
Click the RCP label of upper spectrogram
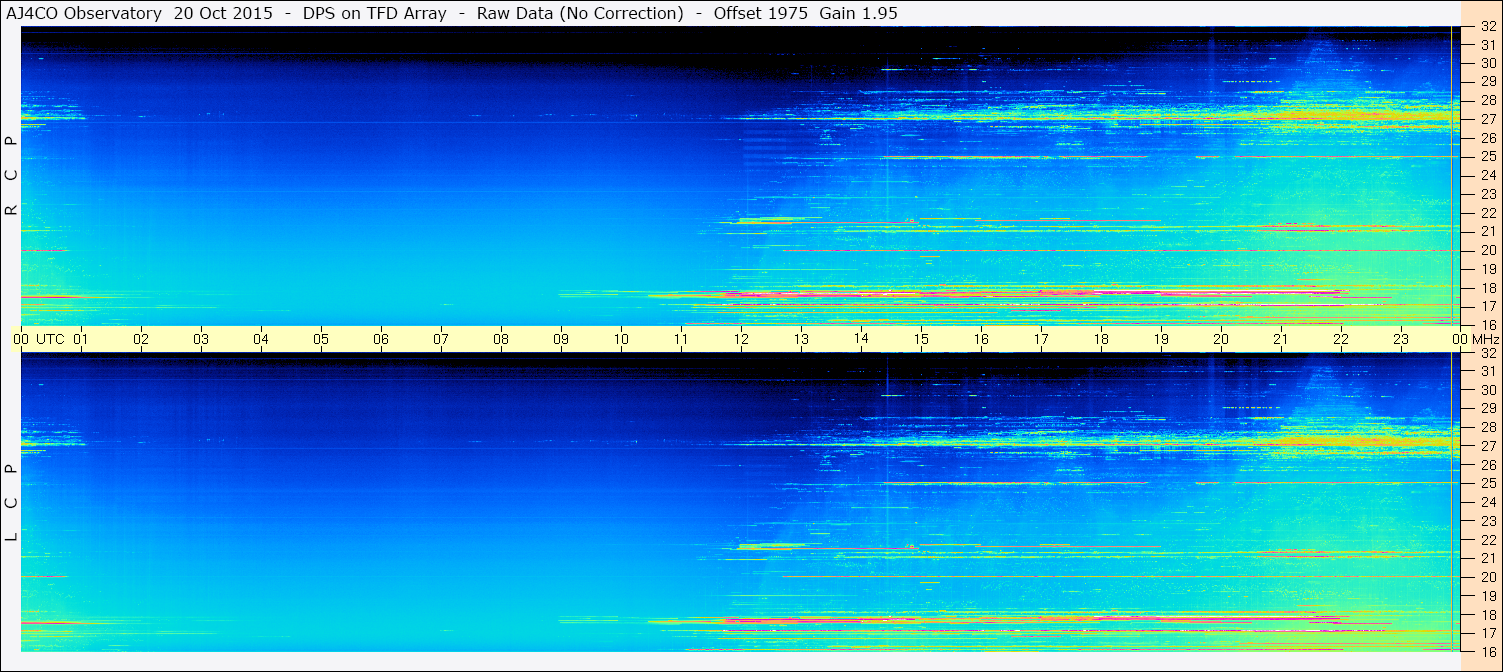(11, 176)
